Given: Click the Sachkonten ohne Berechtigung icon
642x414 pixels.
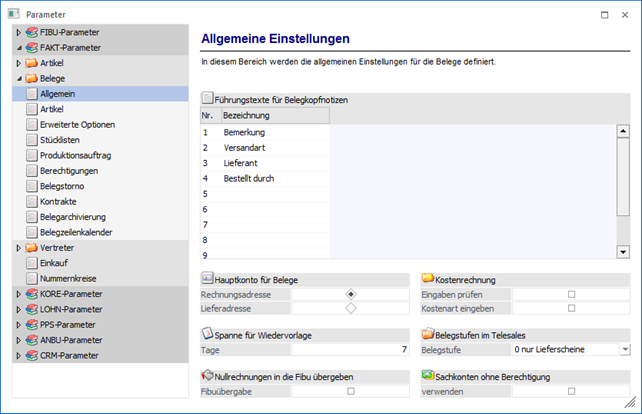Looking at the screenshot, I should 428,375.
